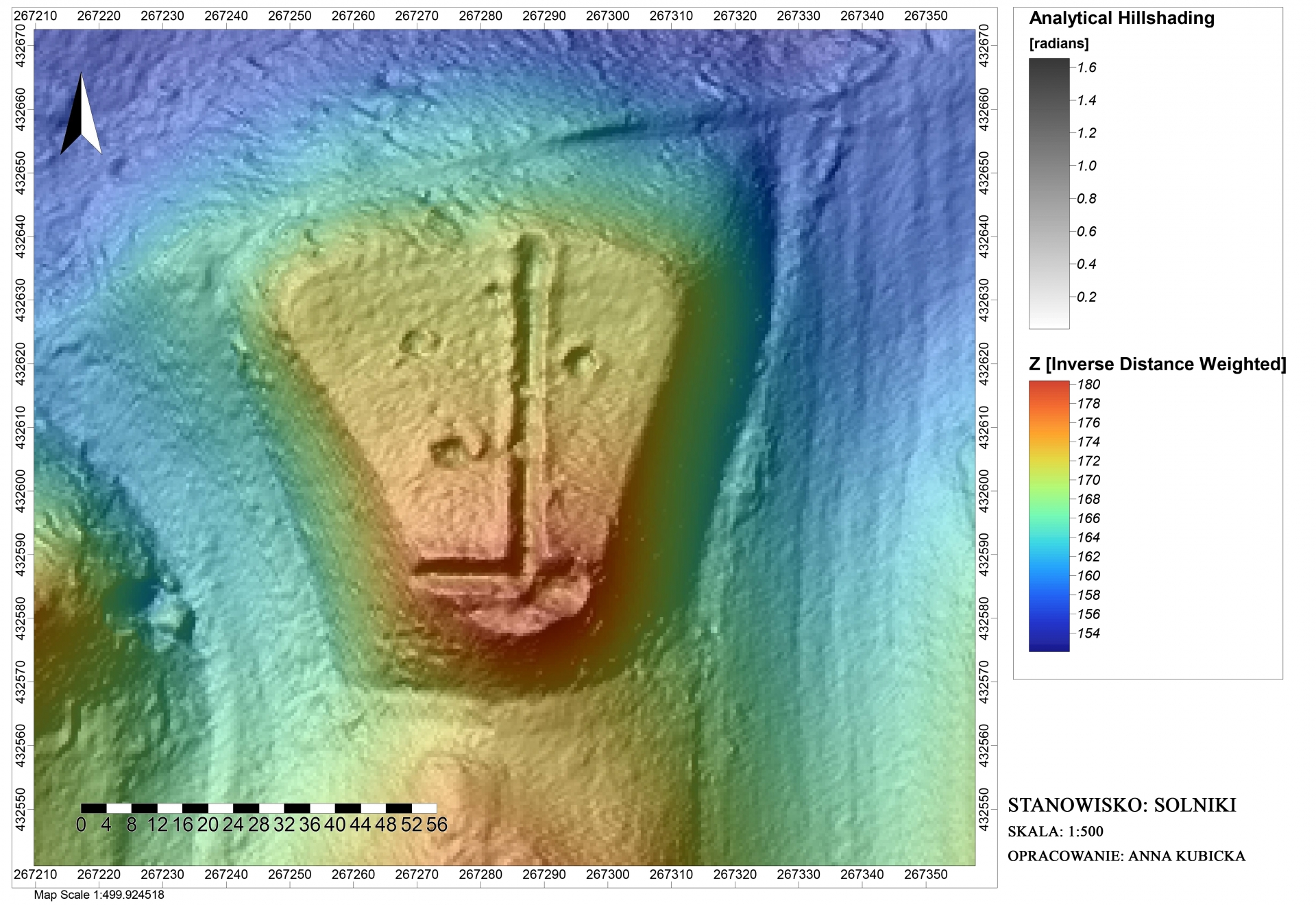Click Z legend elevation value 162
The height and width of the screenshot is (905, 1316).
1088,557
